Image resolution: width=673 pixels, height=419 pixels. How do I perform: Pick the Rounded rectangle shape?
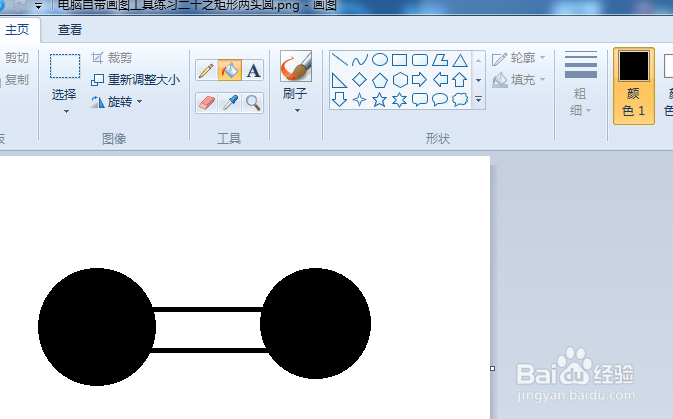coord(420,60)
